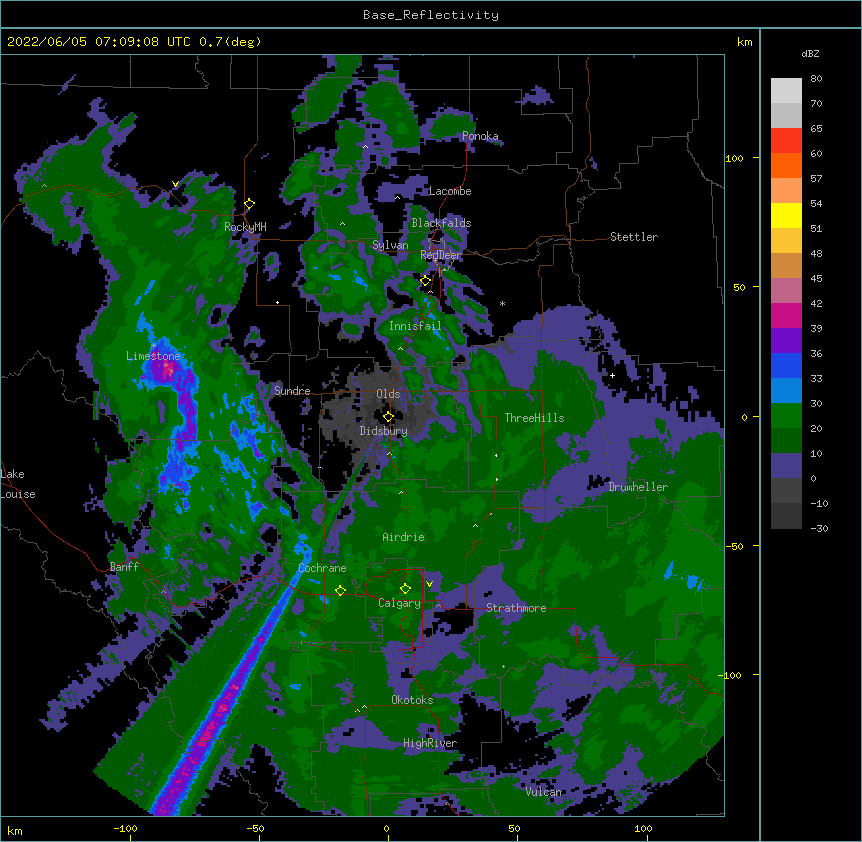Select the RedDeer city label
Viewport: 862px width, 842px height.
pos(440,255)
